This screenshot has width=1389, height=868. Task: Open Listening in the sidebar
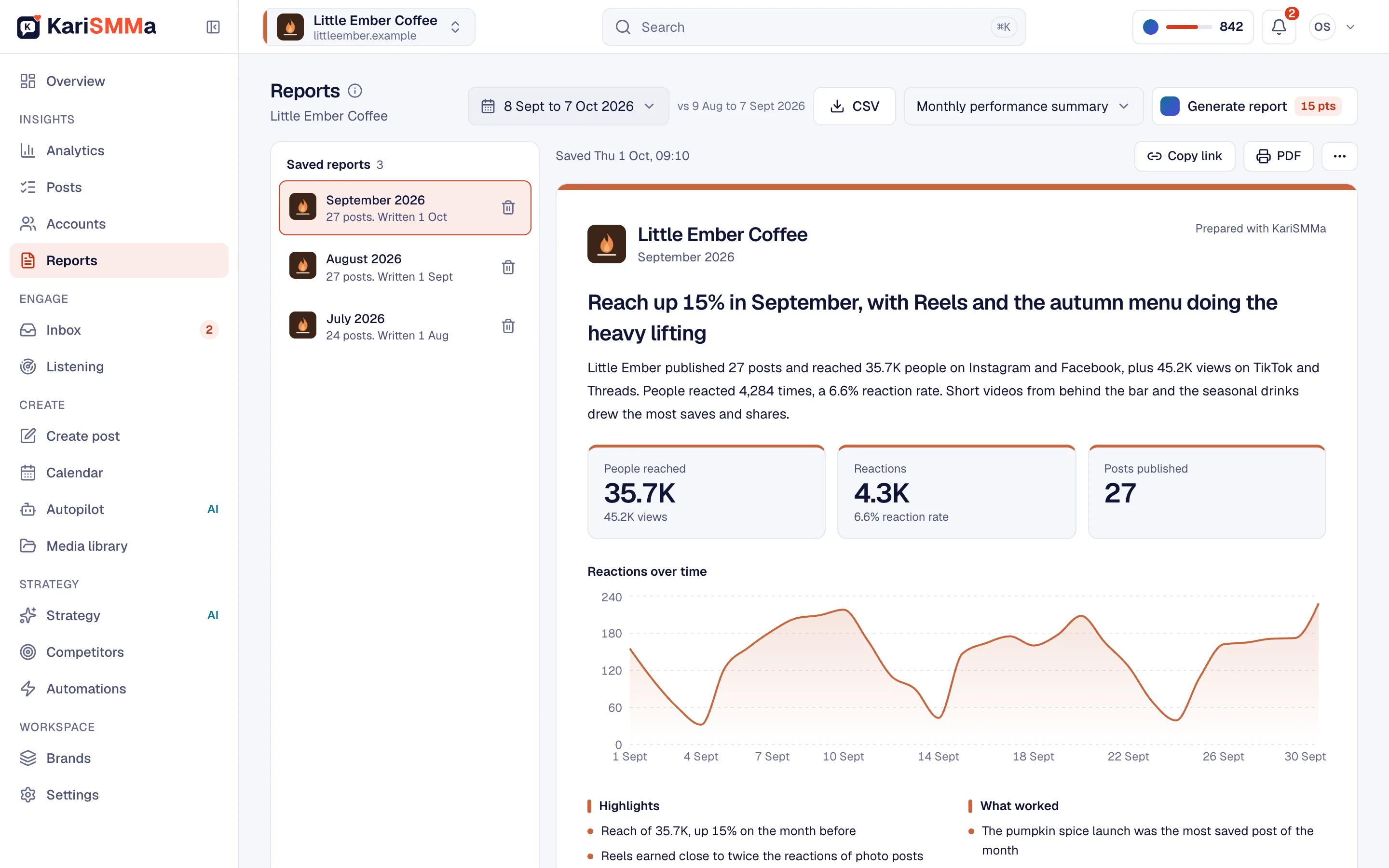[x=119, y=366]
